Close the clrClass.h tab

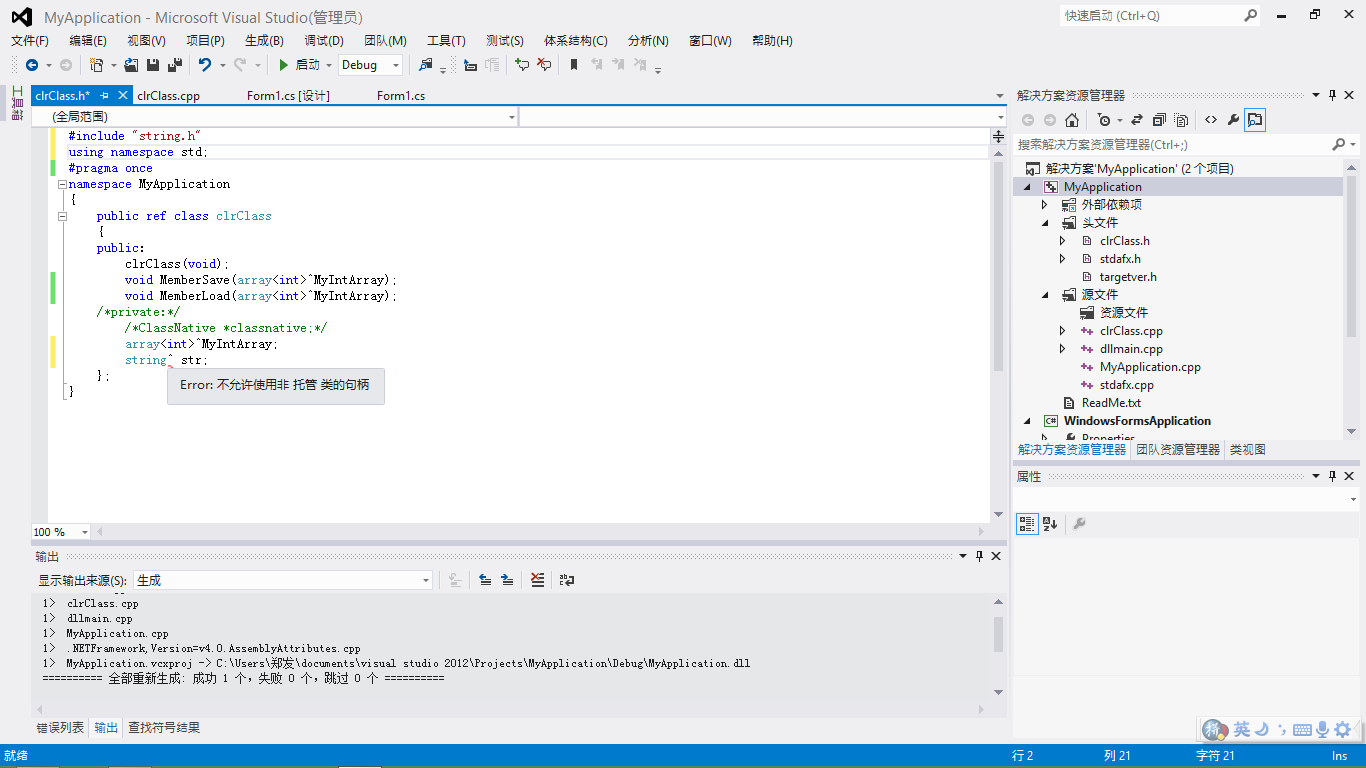coord(123,95)
